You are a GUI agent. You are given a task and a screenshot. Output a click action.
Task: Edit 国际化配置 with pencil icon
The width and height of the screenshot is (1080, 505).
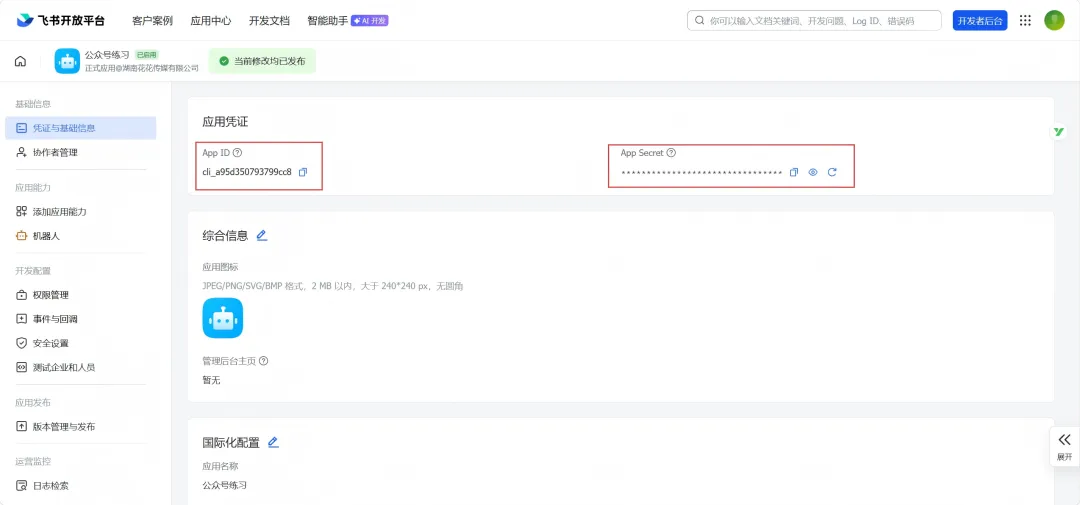[x=273, y=442]
